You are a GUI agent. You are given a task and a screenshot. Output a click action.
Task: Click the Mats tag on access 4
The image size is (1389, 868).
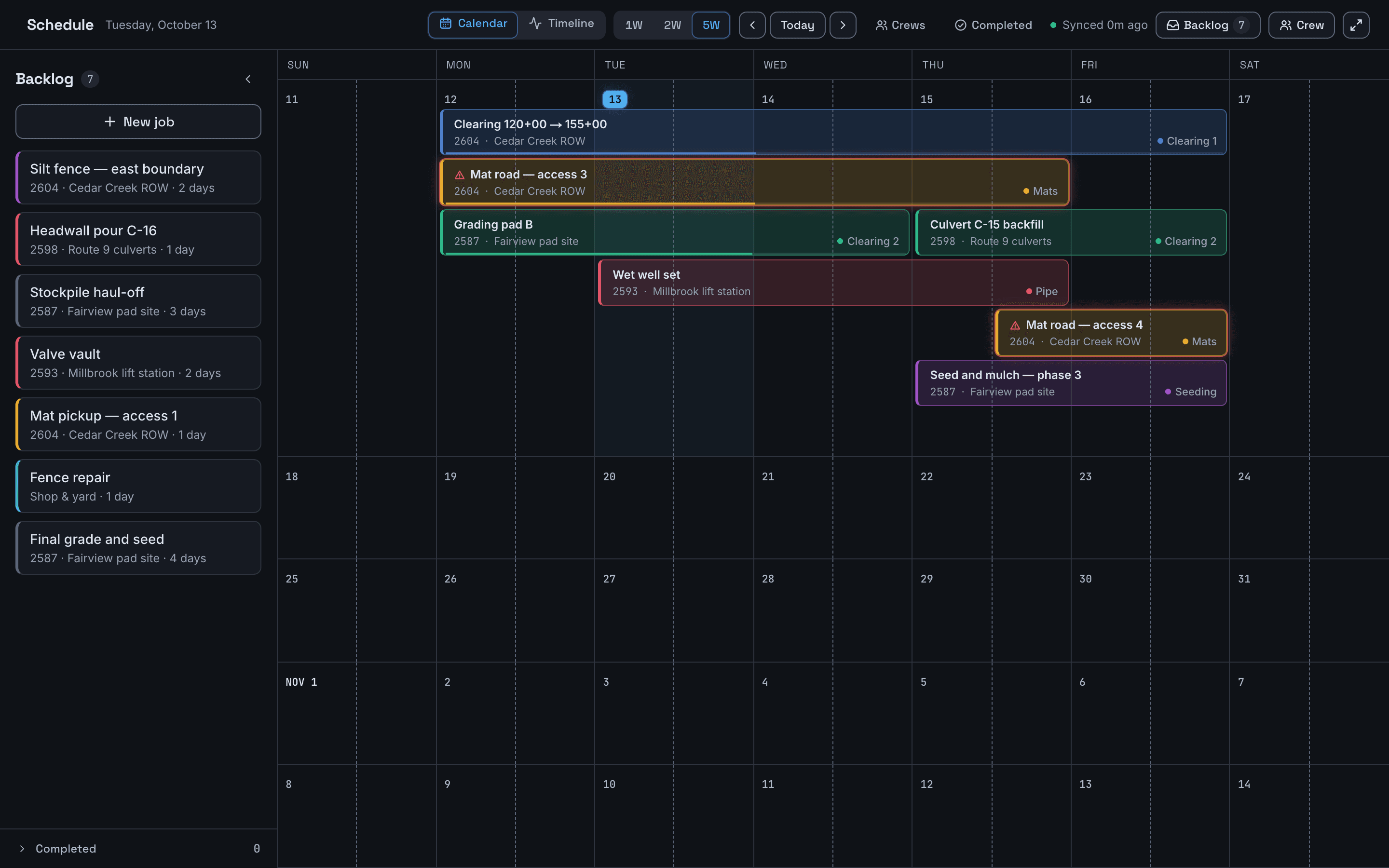tap(1199, 341)
